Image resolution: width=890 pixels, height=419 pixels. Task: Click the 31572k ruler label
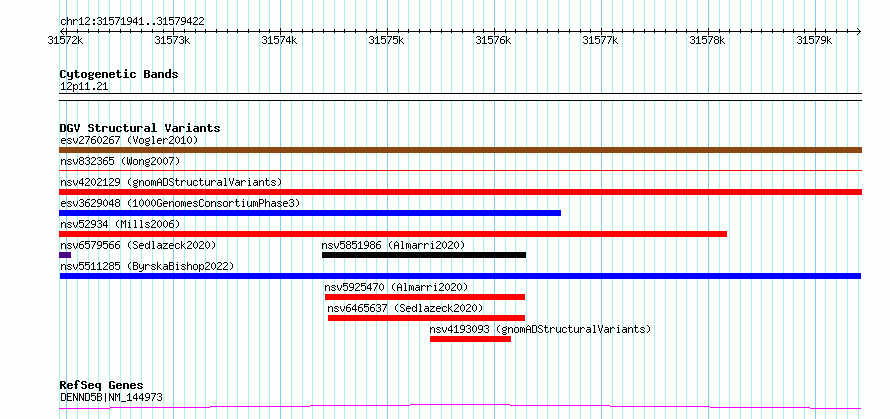(66, 40)
